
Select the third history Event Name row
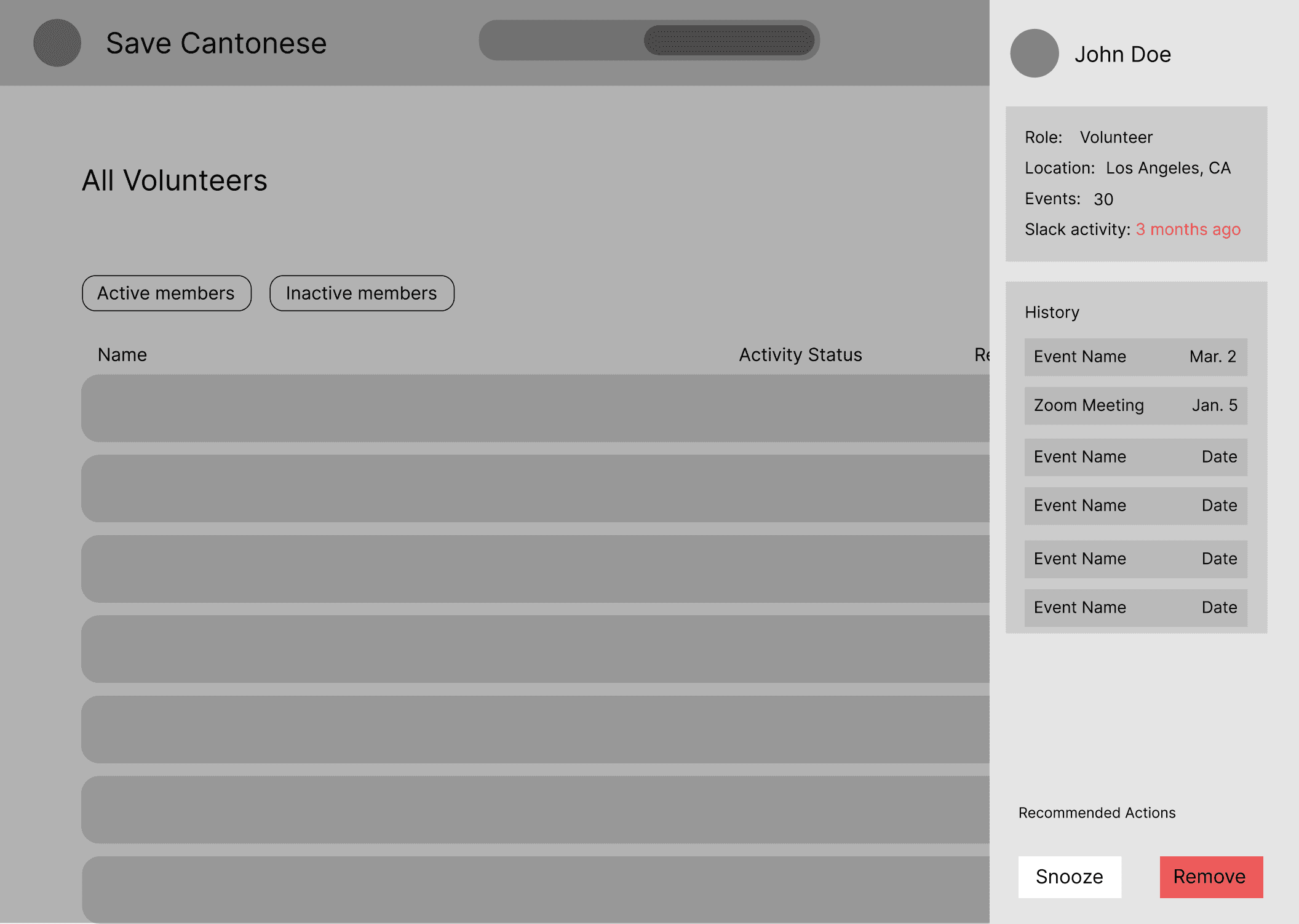click(1135, 457)
